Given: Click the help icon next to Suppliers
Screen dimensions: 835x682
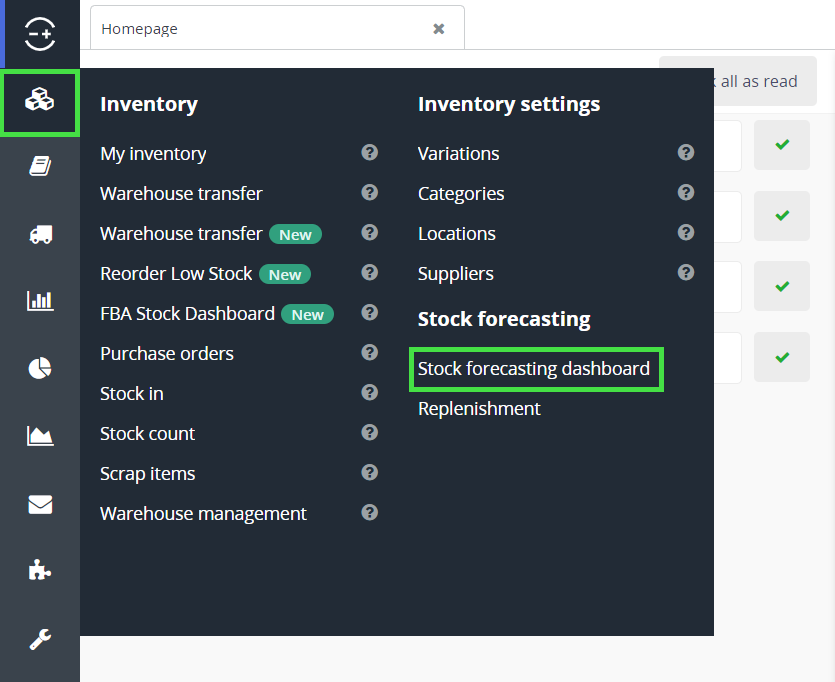Looking at the screenshot, I should (686, 272).
